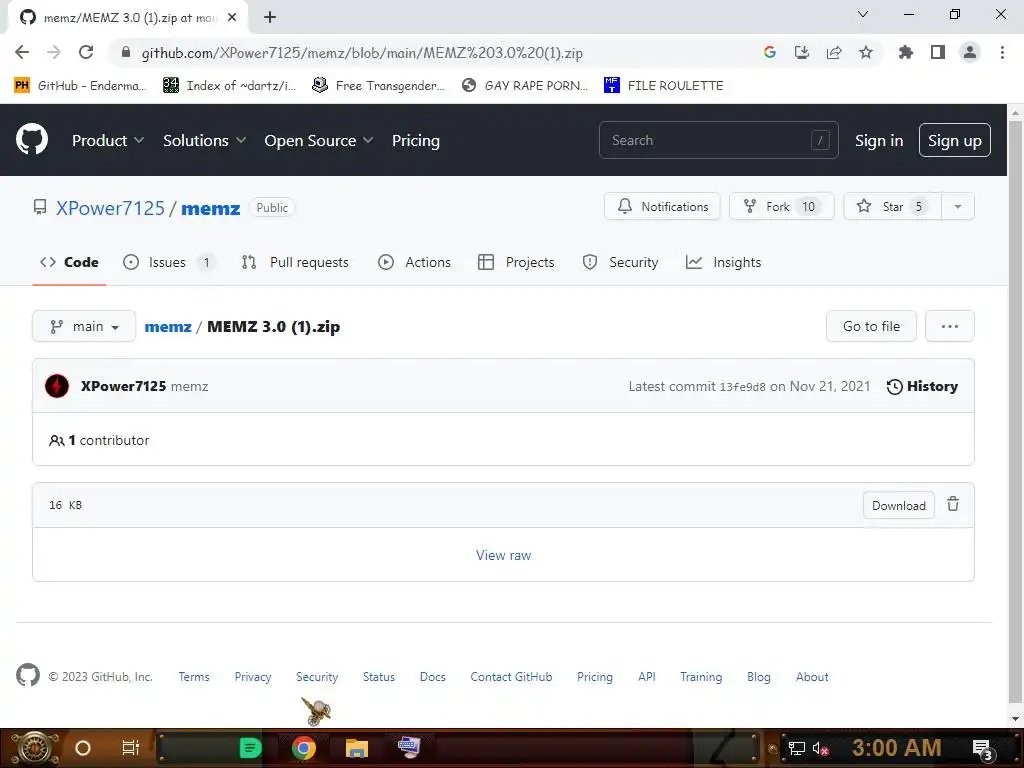This screenshot has height=768, width=1024.
Task: Open the XPower7125 owner link
Action: (x=110, y=208)
